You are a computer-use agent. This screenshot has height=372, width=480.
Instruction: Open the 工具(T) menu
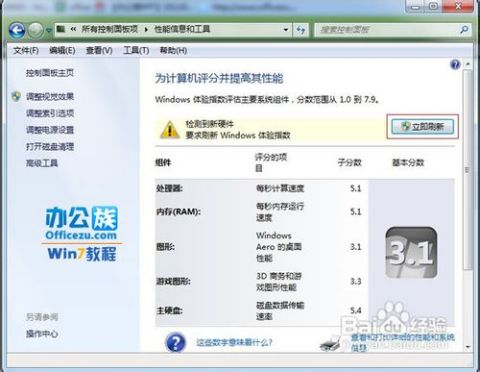(136, 51)
